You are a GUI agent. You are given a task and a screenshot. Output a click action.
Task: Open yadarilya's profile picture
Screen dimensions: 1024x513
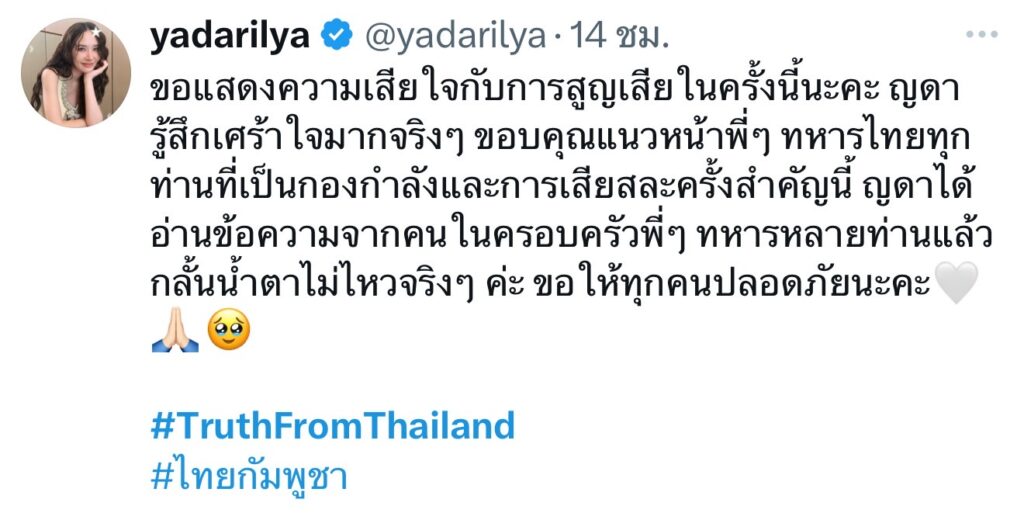[76, 73]
